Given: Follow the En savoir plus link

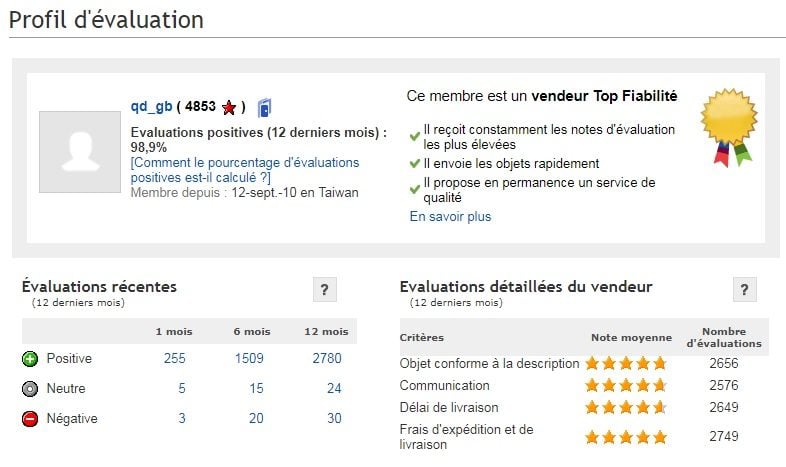Looking at the screenshot, I should (x=450, y=216).
